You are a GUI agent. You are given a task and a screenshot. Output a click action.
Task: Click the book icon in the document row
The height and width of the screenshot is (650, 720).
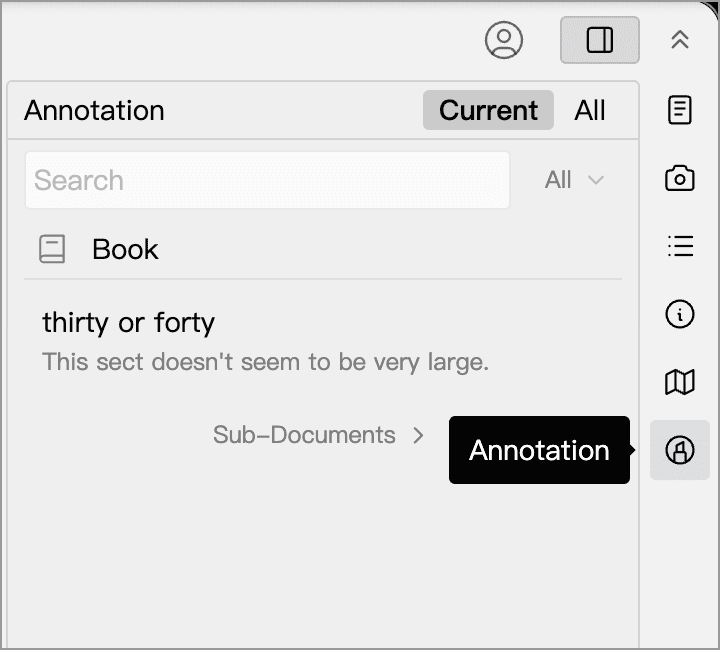point(52,249)
